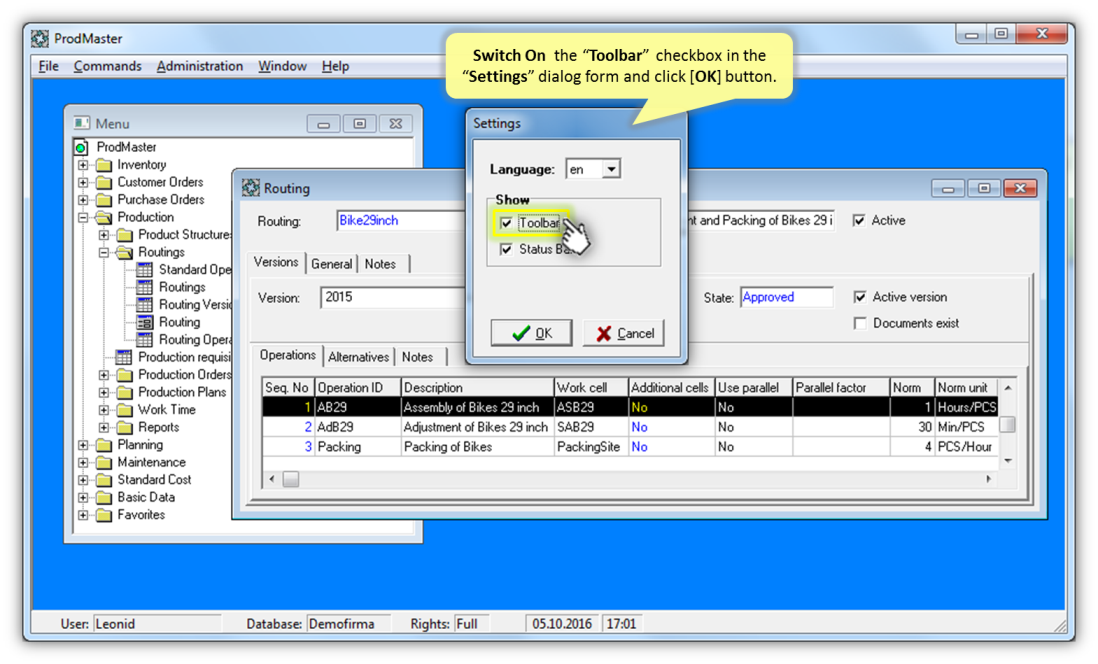Click the Work cell column header

(590, 387)
